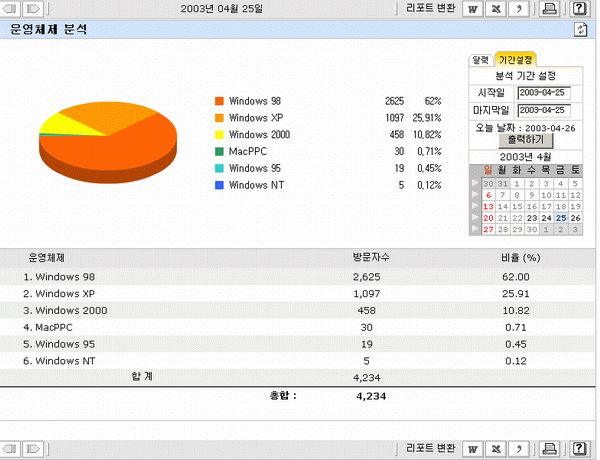Switch to the 달력 tab

click(481, 60)
